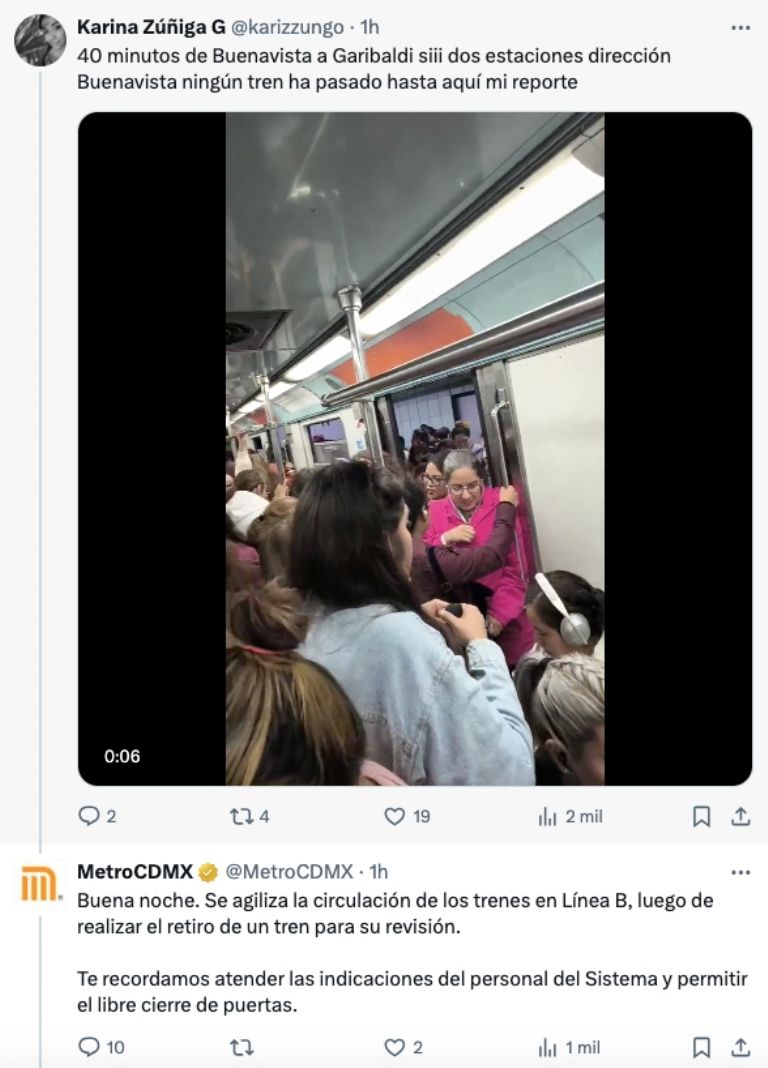Viewport: 768px width, 1068px height.
Task: Open more options on MetroCDMX reply
Action: click(741, 872)
